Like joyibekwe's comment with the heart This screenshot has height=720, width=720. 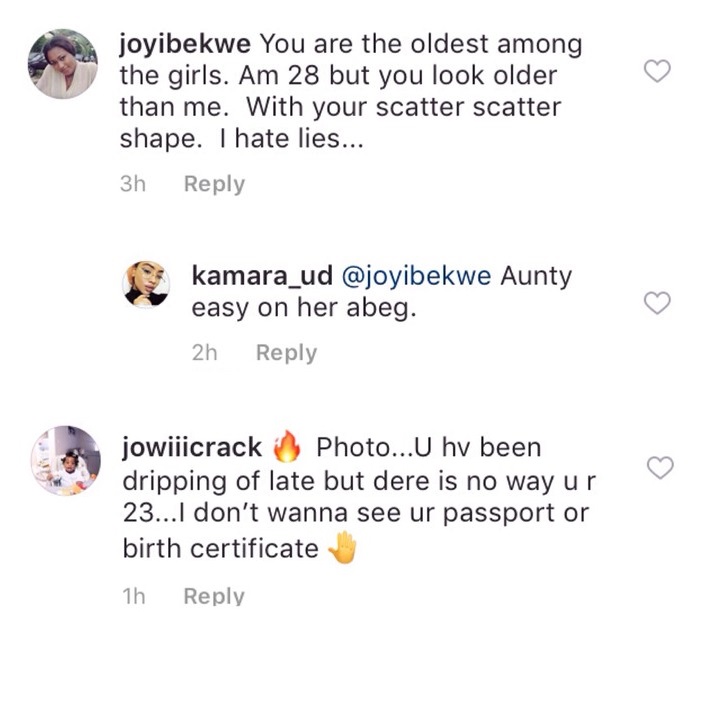pyautogui.click(x=656, y=71)
